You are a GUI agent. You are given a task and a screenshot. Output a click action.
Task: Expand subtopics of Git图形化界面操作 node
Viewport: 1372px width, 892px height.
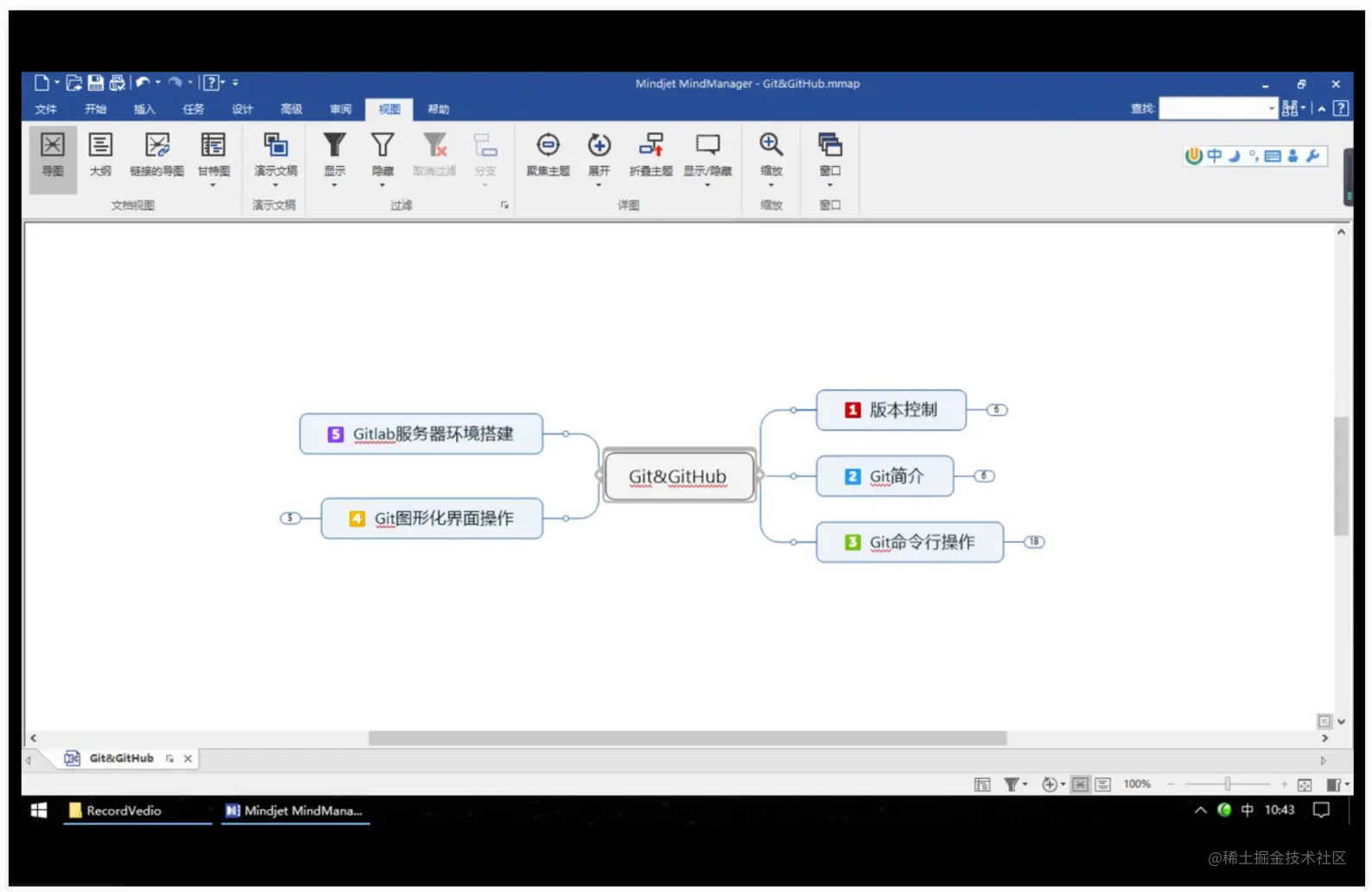pos(290,519)
